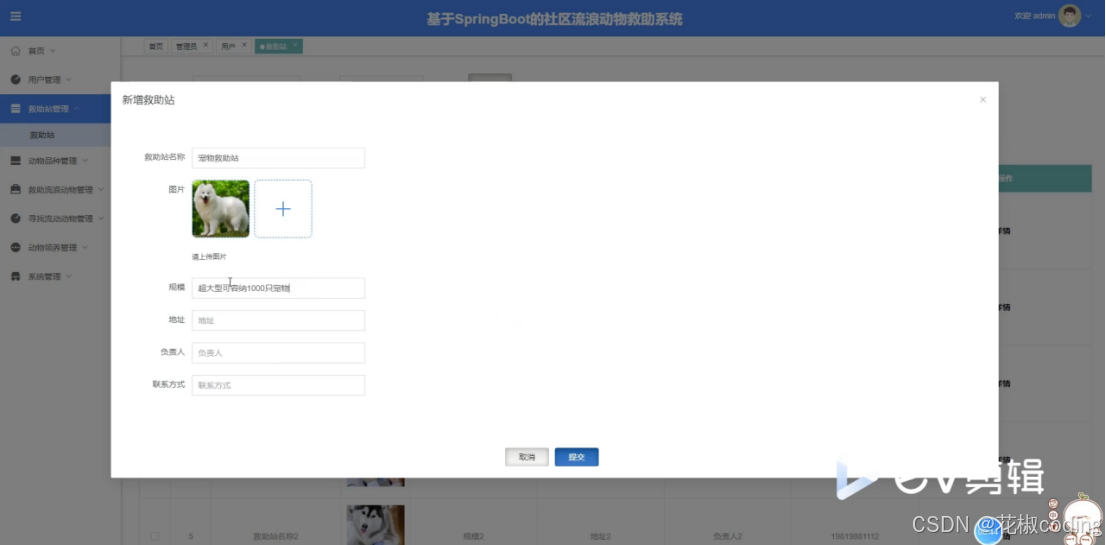
Task: Click the 动物领养管理 sidebar icon
Action: [16, 247]
